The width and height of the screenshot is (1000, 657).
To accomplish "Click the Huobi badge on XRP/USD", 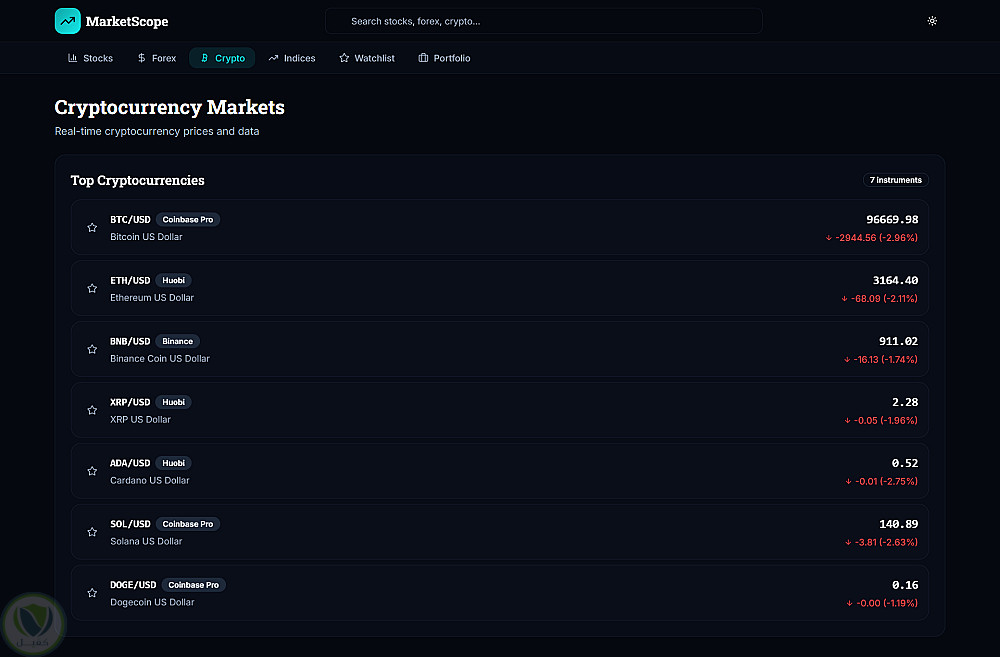I will point(173,402).
